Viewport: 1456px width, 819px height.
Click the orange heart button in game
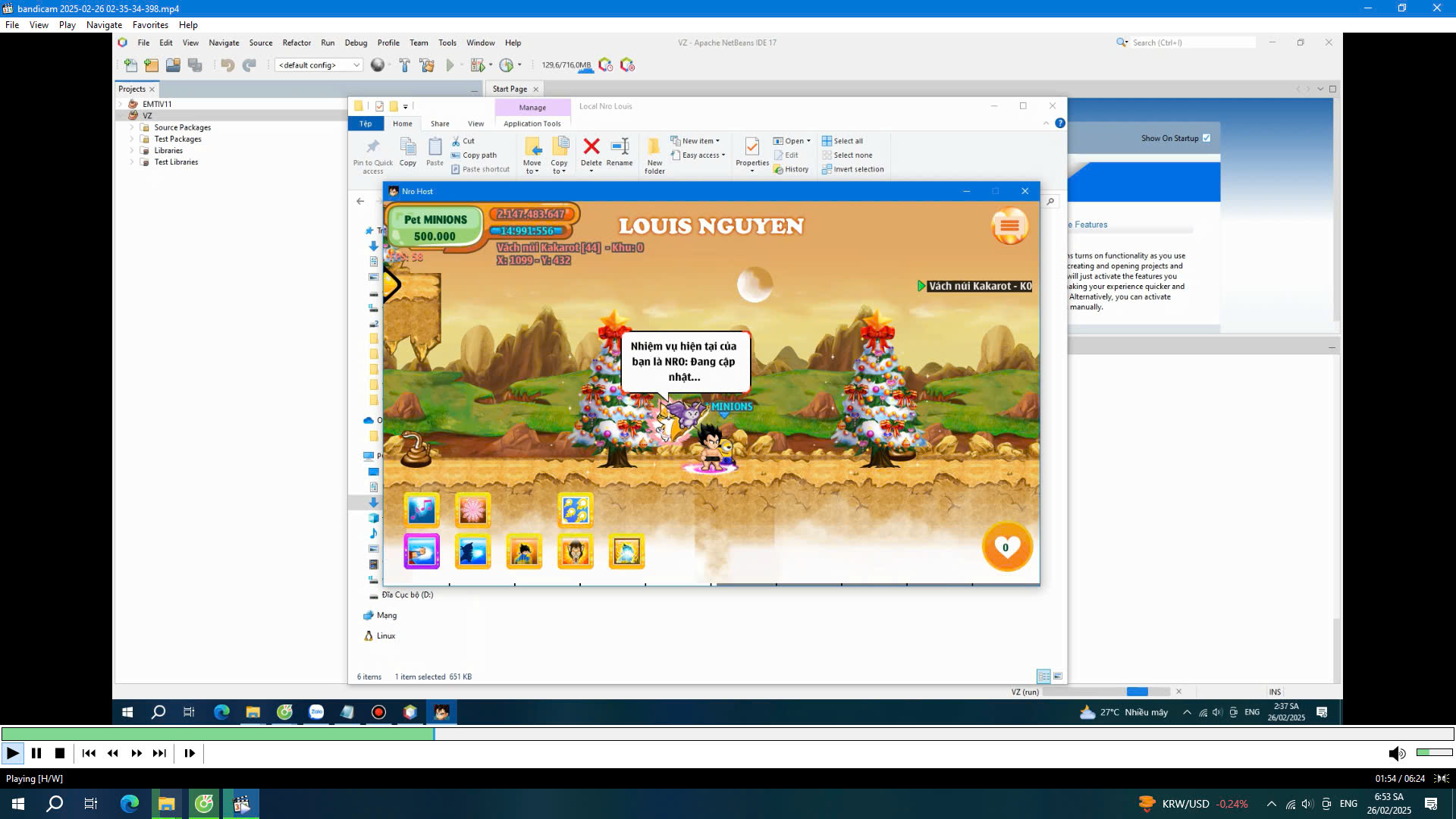coord(1007,547)
